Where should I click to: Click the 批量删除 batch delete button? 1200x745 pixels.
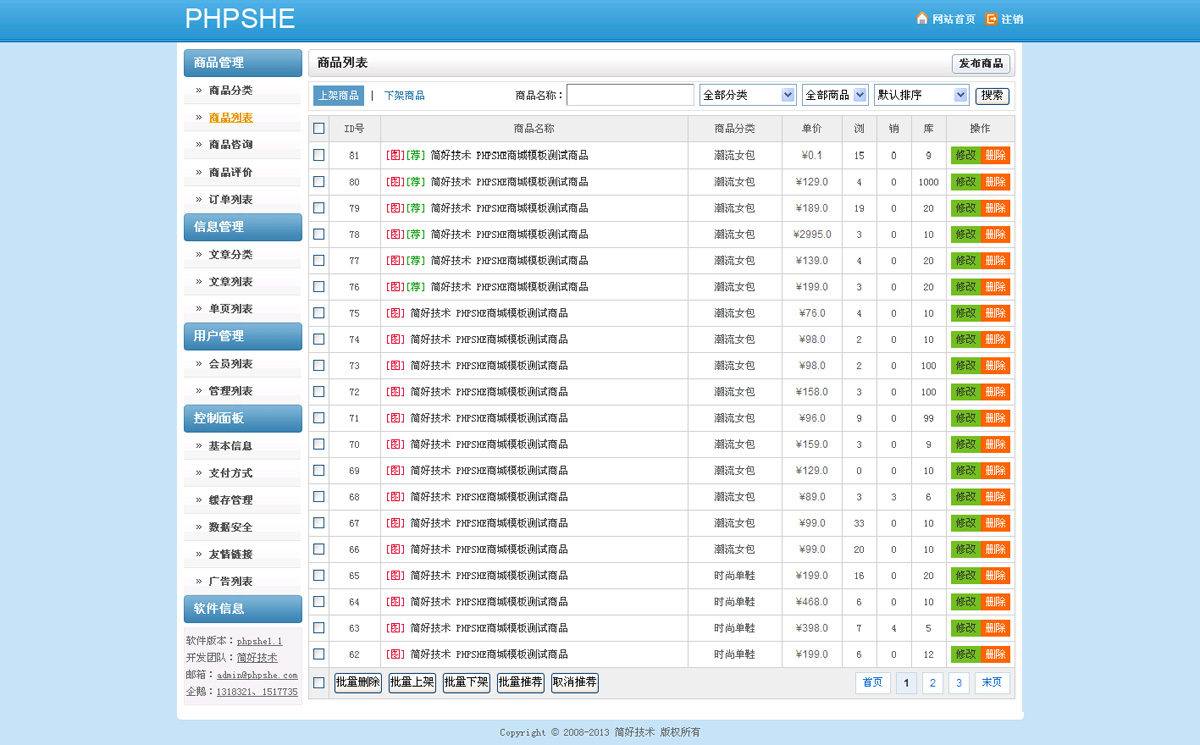[x=357, y=682]
